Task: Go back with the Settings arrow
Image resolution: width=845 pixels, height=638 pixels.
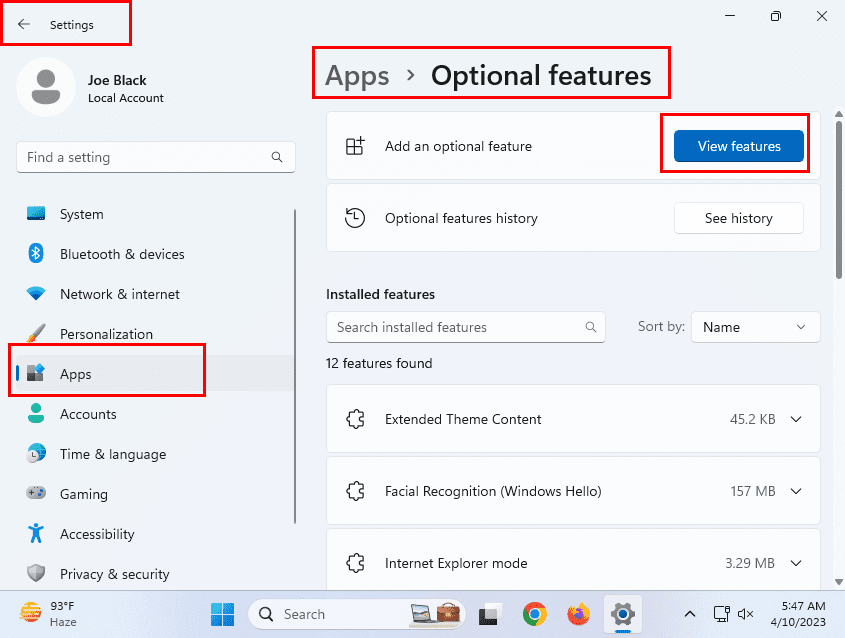Action: [24, 24]
